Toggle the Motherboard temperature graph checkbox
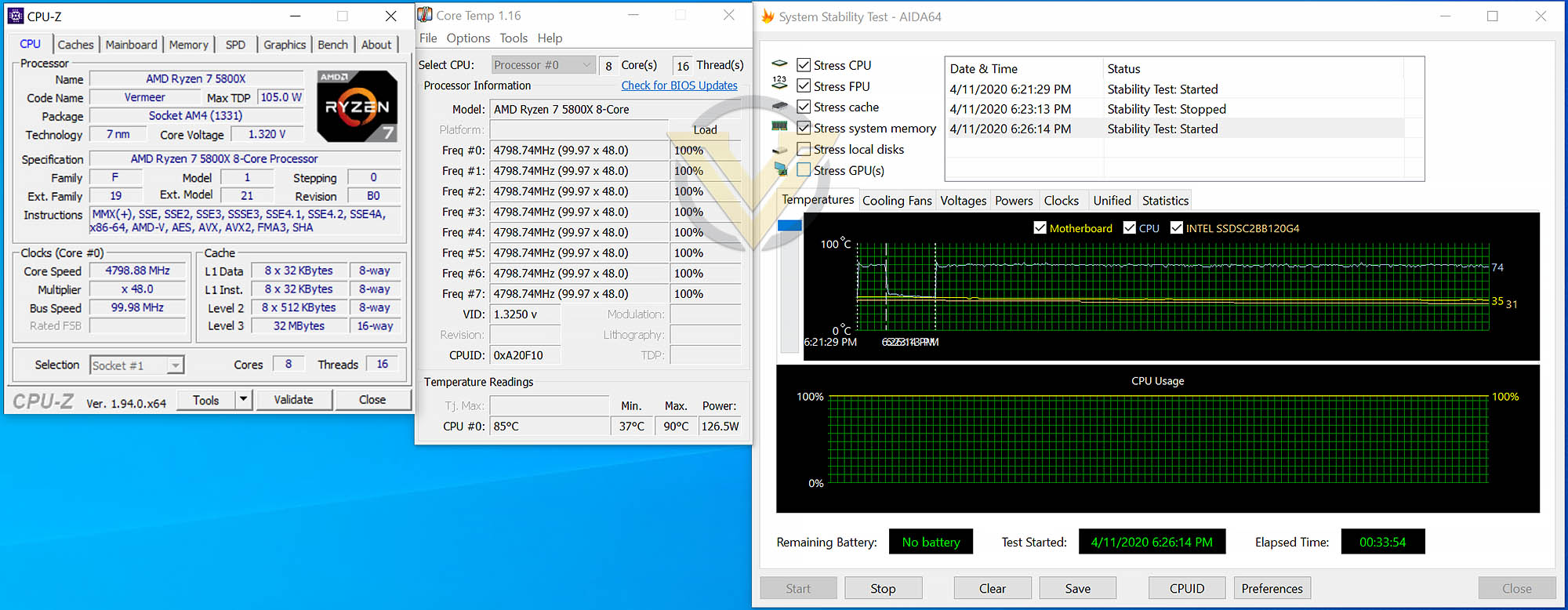 pyautogui.click(x=1040, y=227)
